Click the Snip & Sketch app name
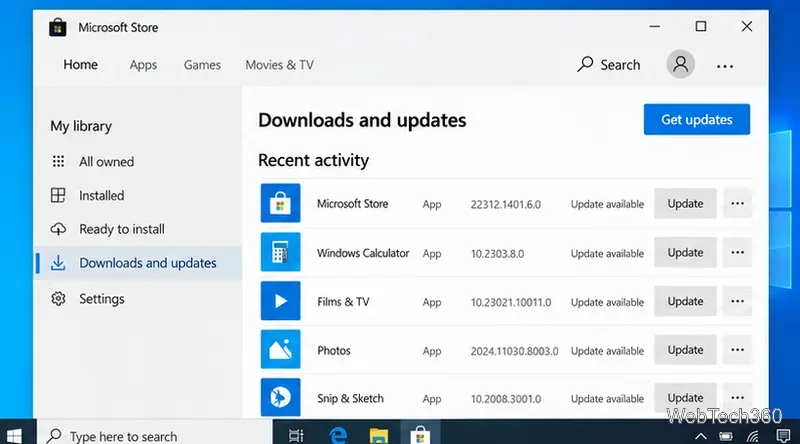This screenshot has width=800, height=444. 350,399
